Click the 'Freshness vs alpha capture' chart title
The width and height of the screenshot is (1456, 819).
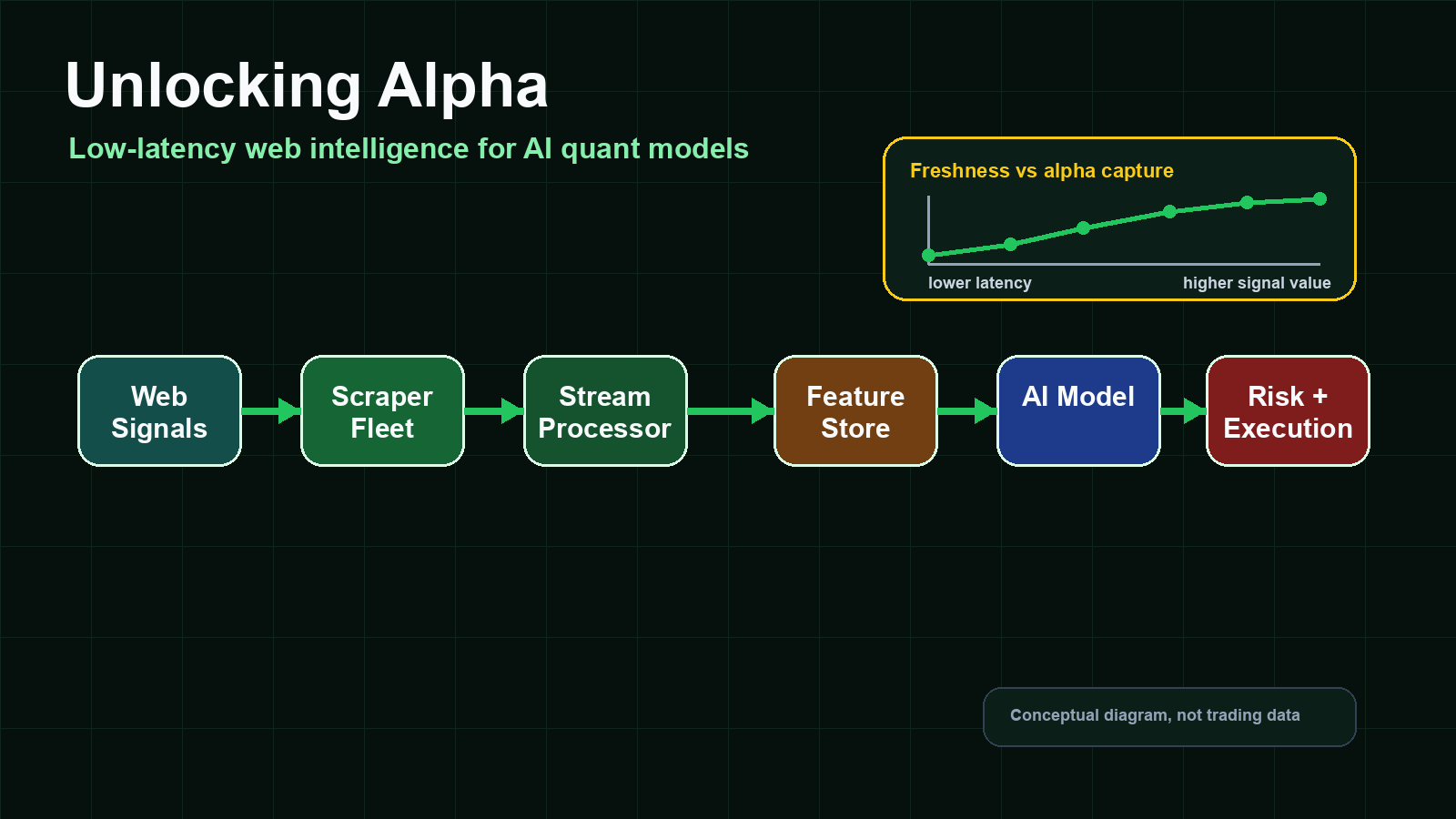[x=1041, y=171]
